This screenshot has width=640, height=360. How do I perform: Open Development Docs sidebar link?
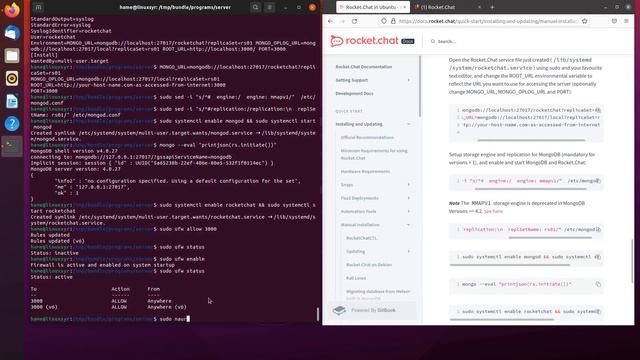pos(354,93)
